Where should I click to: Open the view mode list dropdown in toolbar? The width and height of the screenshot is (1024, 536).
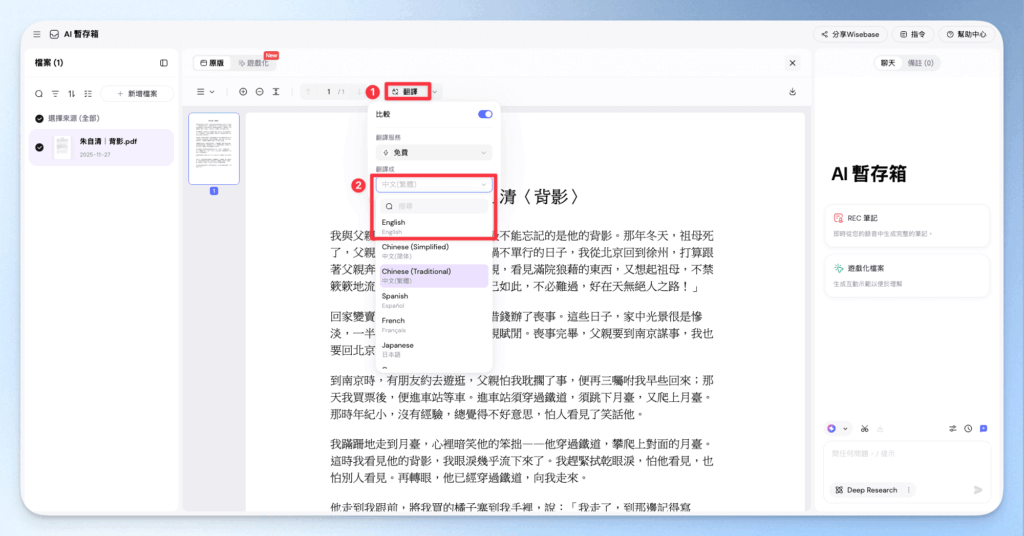(x=206, y=92)
